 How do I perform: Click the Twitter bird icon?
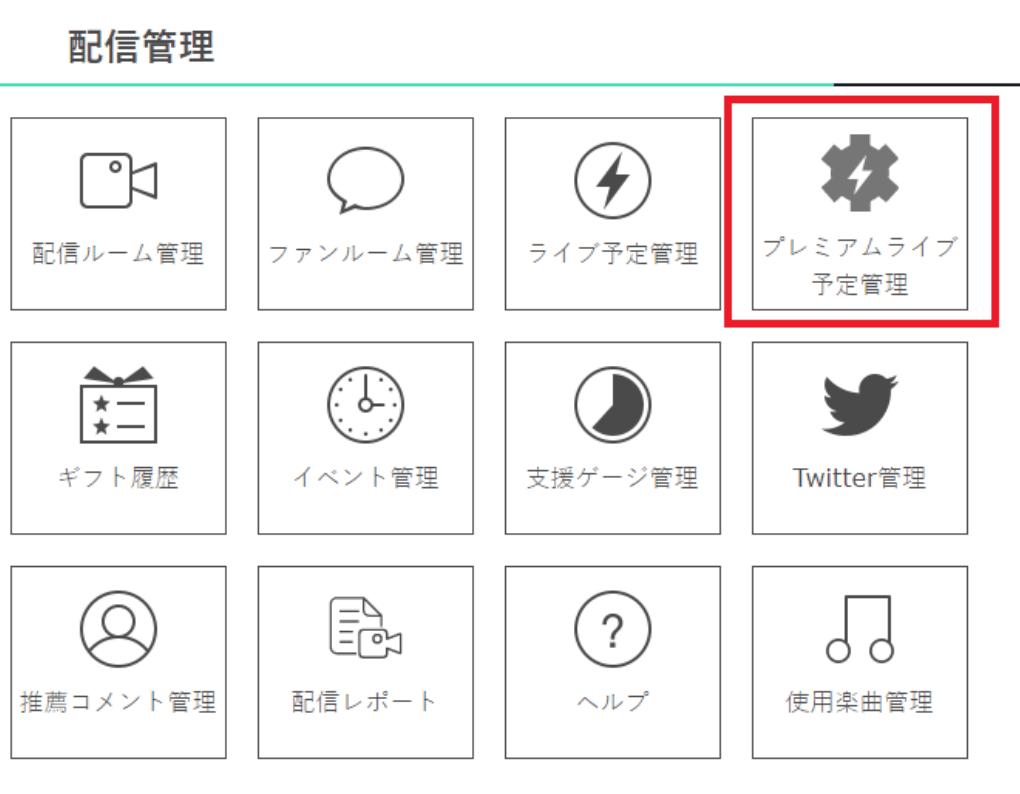coord(860,404)
